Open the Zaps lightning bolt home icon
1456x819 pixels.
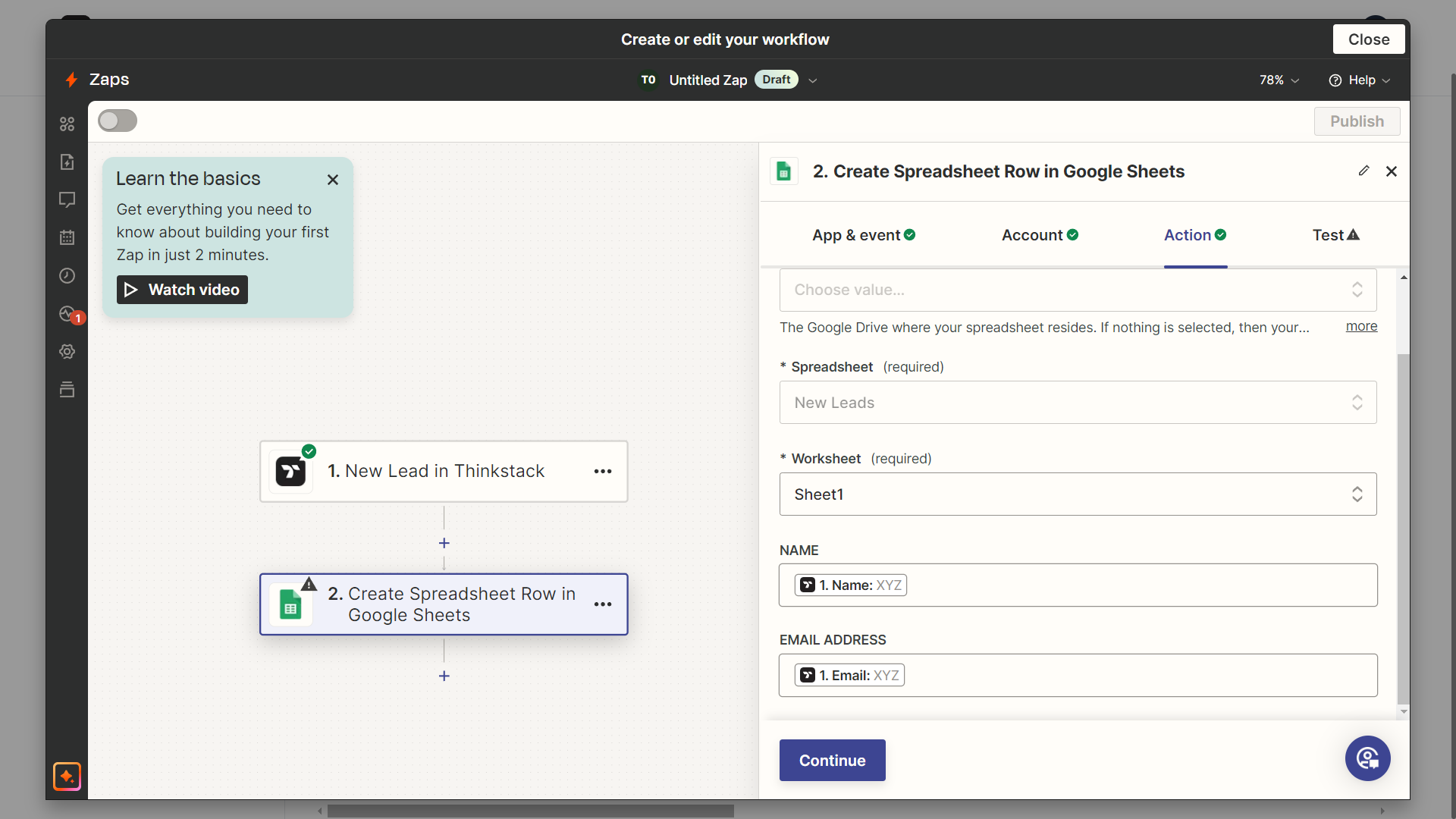(x=71, y=80)
